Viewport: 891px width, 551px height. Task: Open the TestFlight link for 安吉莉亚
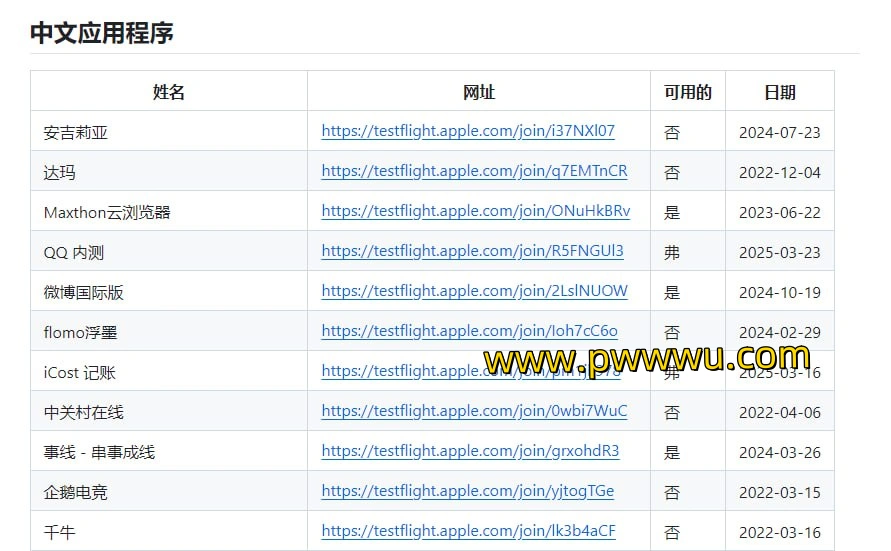tap(468, 131)
